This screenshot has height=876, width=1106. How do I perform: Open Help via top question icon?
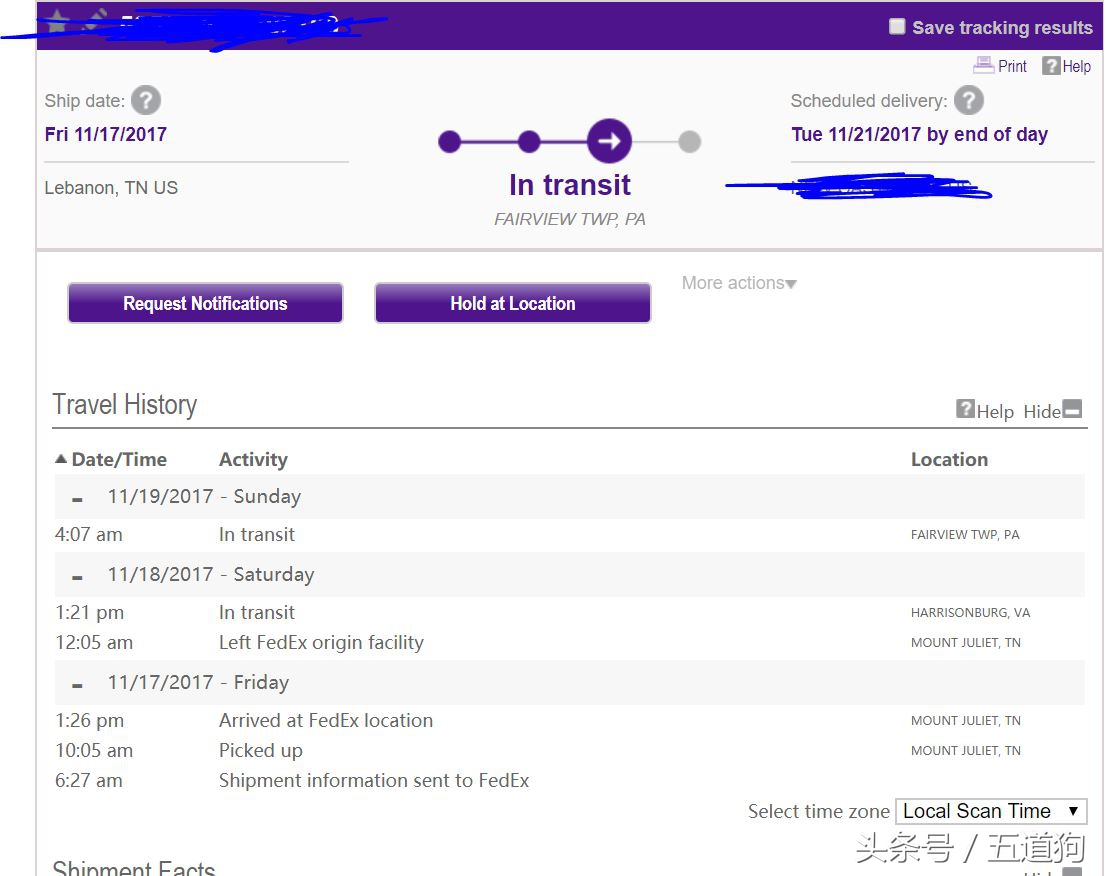(x=1051, y=66)
